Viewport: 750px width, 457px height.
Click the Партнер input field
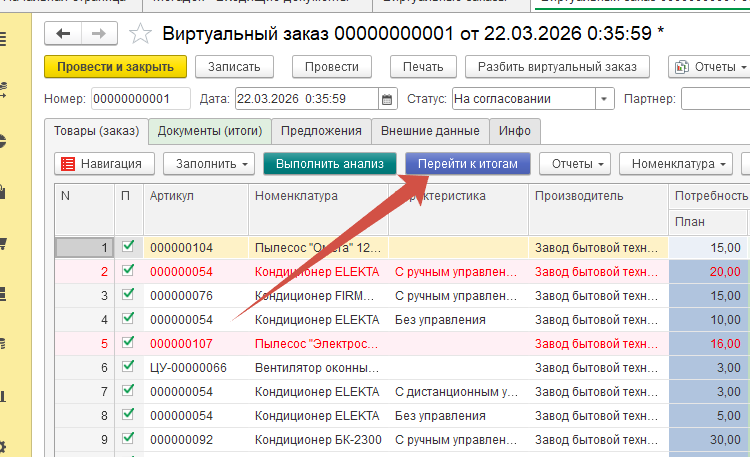tap(716, 99)
